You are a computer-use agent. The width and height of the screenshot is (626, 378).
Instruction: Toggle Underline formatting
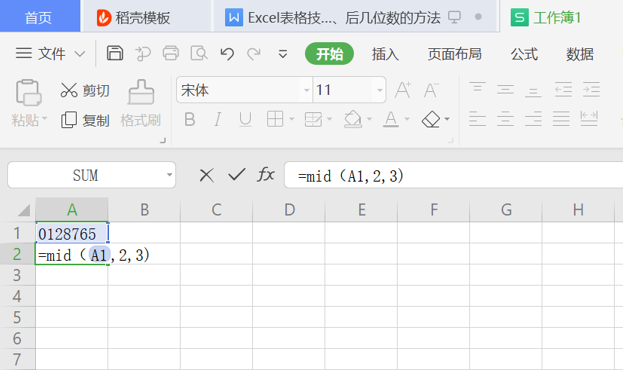point(245,119)
